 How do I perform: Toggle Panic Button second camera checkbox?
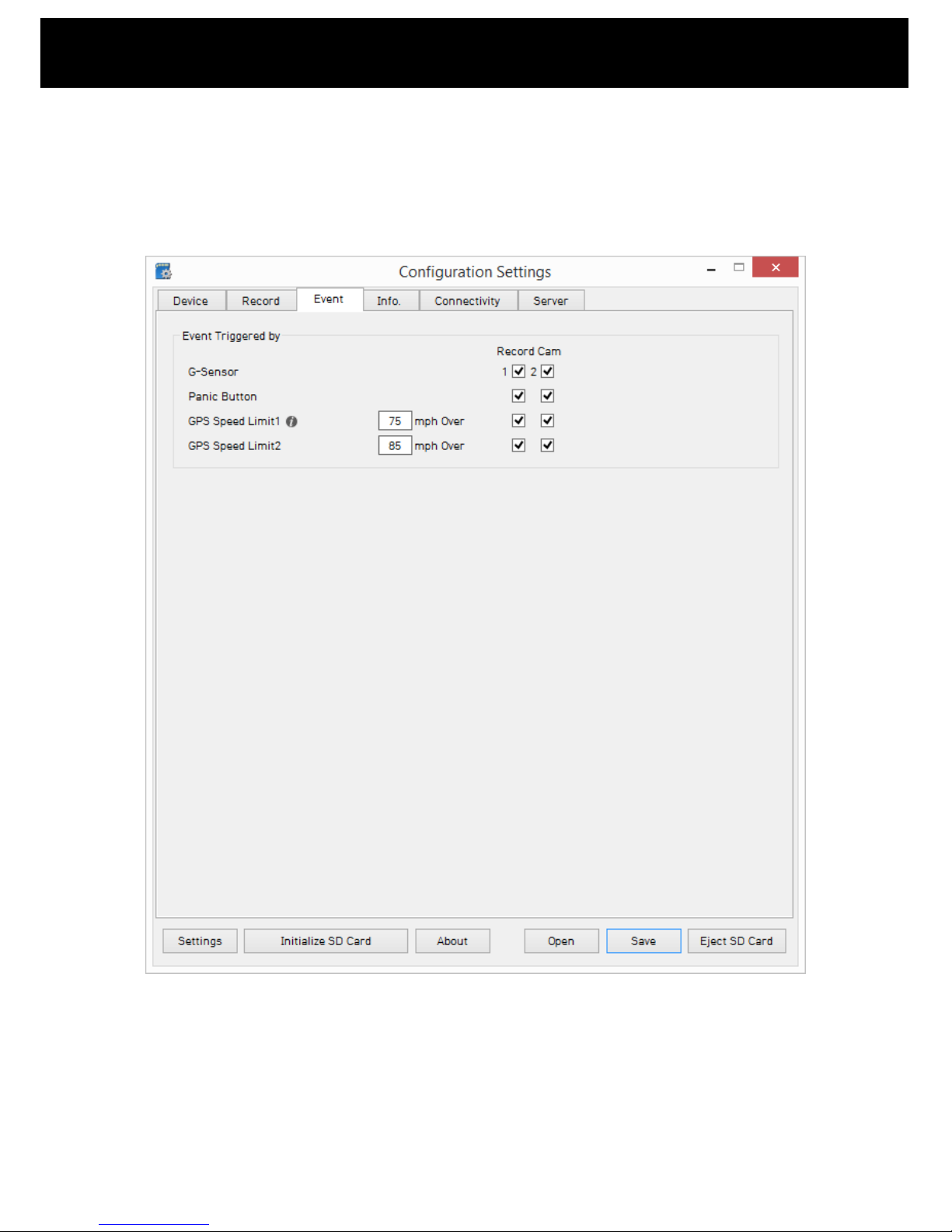click(547, 396)
